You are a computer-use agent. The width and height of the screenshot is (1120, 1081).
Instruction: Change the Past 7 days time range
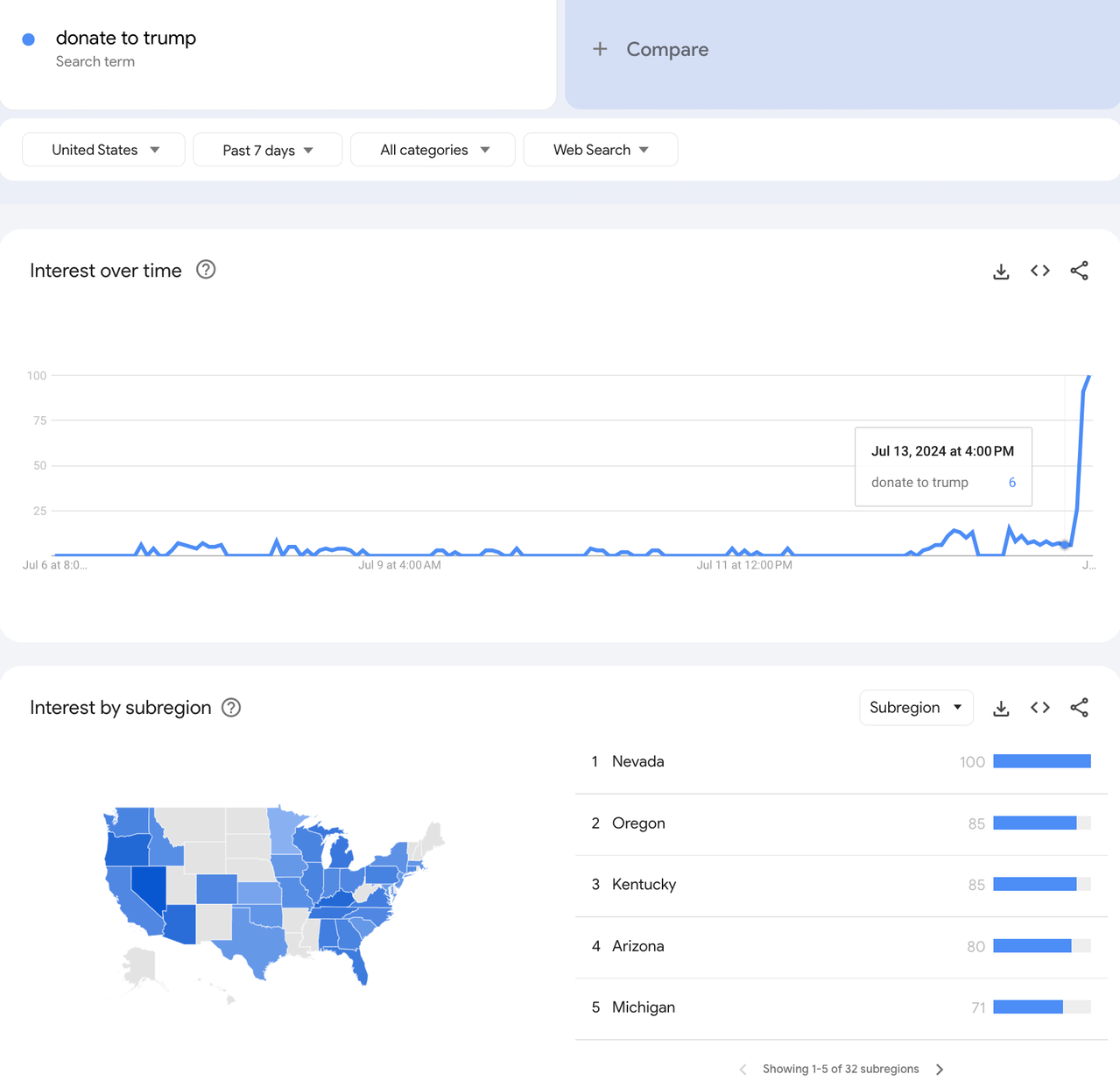tap(267, 150)
